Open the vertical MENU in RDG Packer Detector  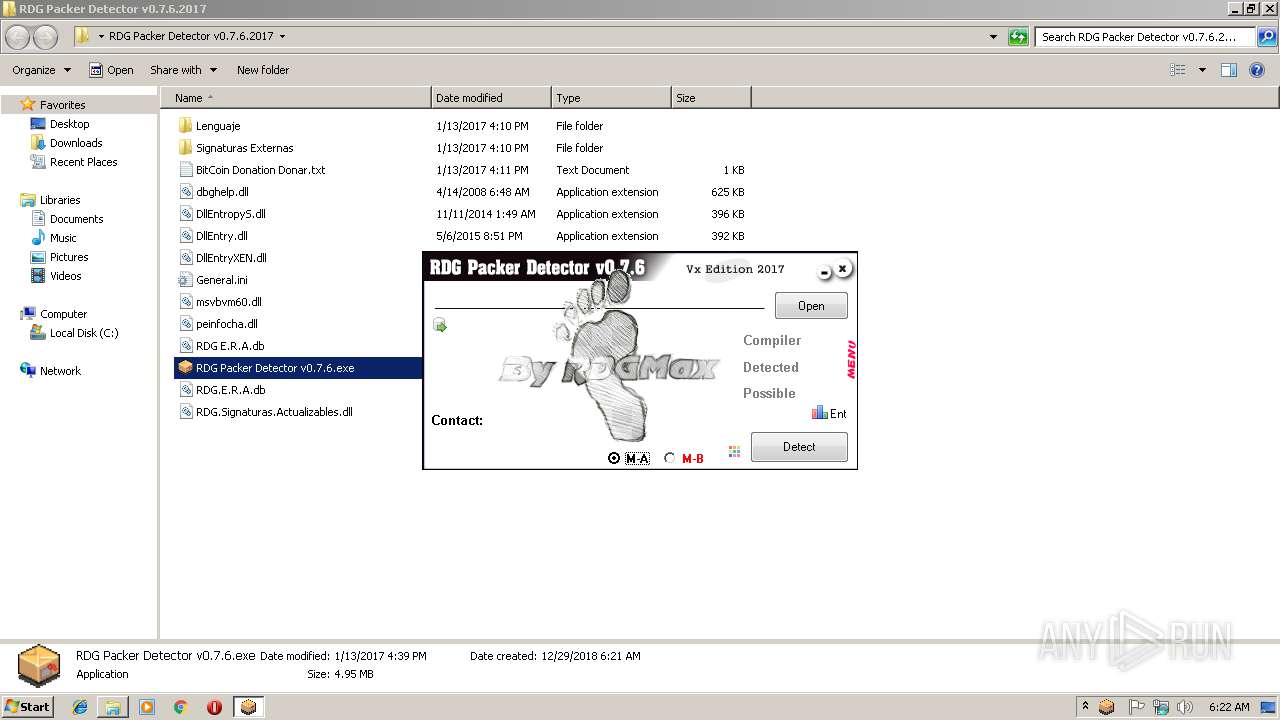[851, 359]
